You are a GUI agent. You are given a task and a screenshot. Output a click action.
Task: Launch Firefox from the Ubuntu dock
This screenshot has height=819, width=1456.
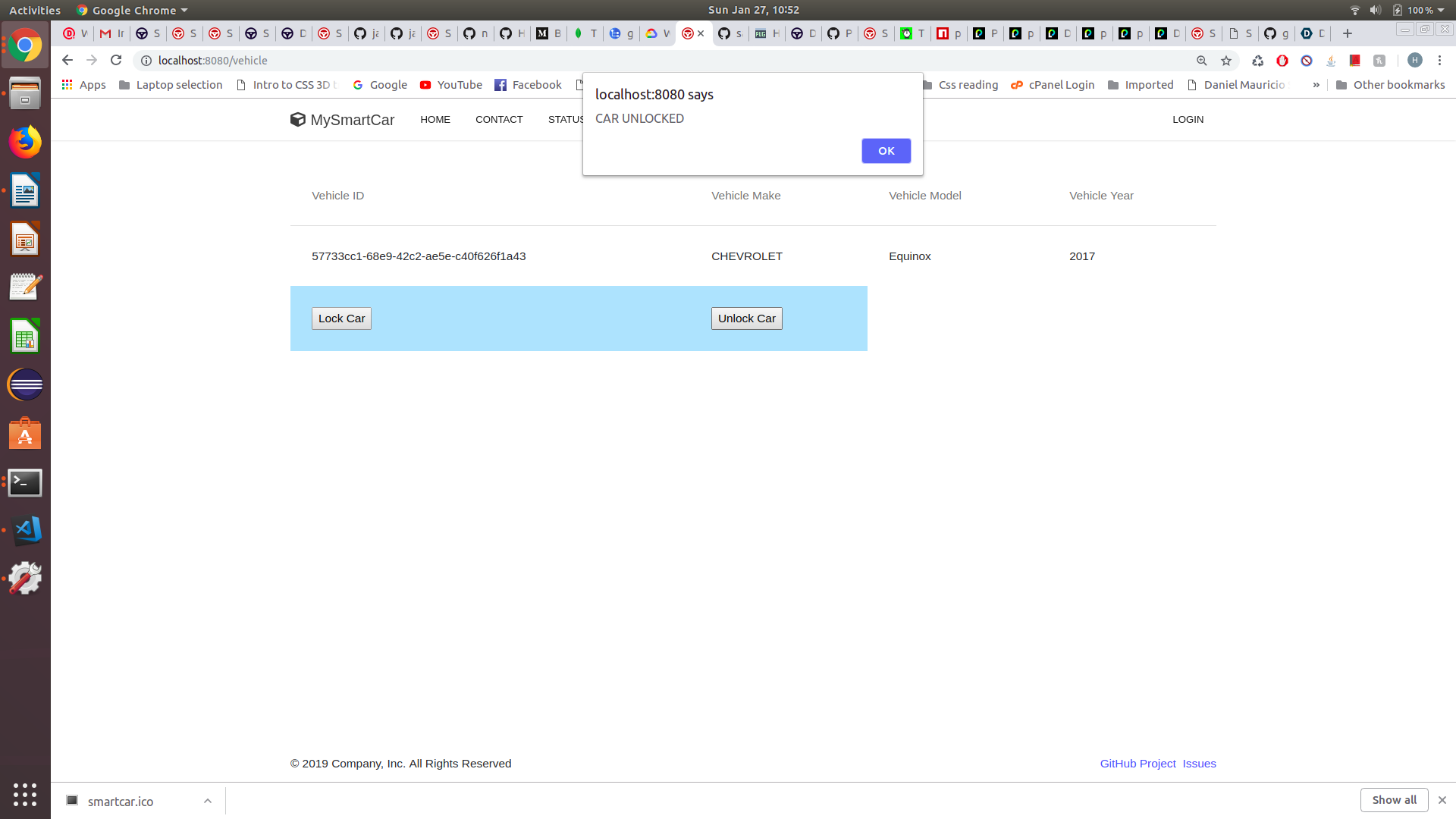pos(25,142)
